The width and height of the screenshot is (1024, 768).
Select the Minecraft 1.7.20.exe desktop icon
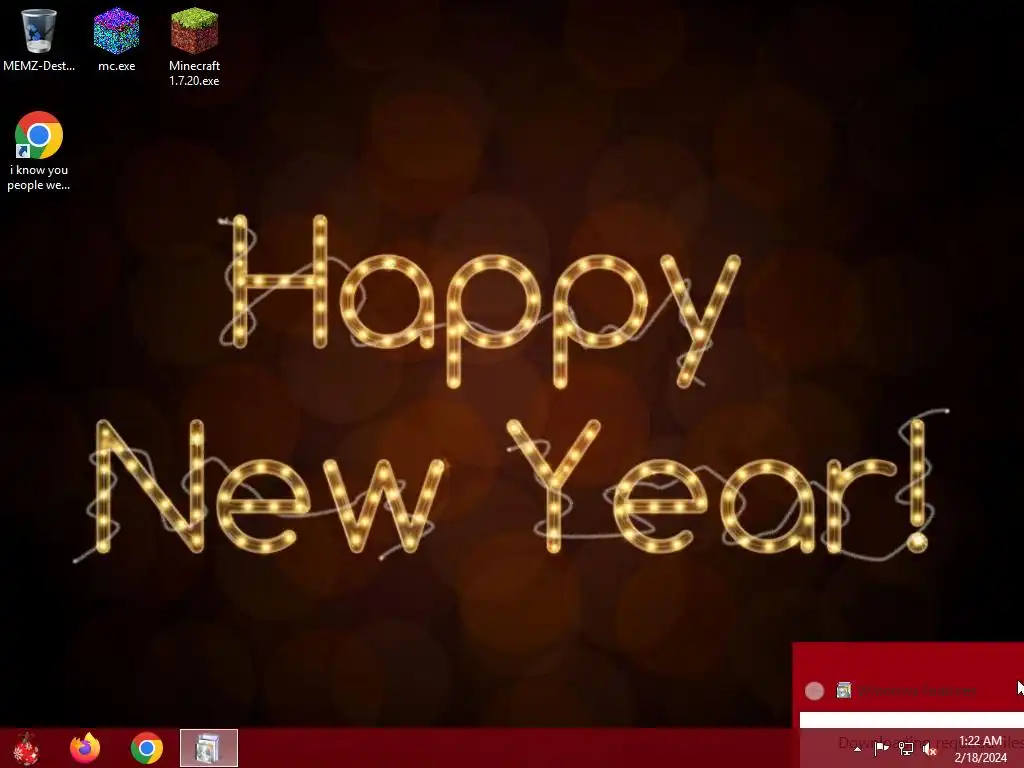tap(194, 47)
